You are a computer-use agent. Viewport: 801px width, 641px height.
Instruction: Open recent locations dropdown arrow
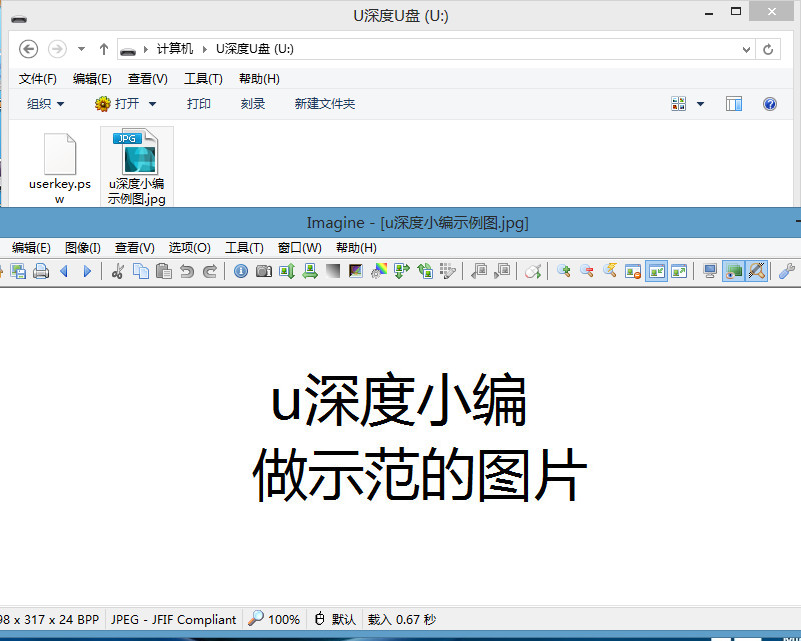click(81, 49)
